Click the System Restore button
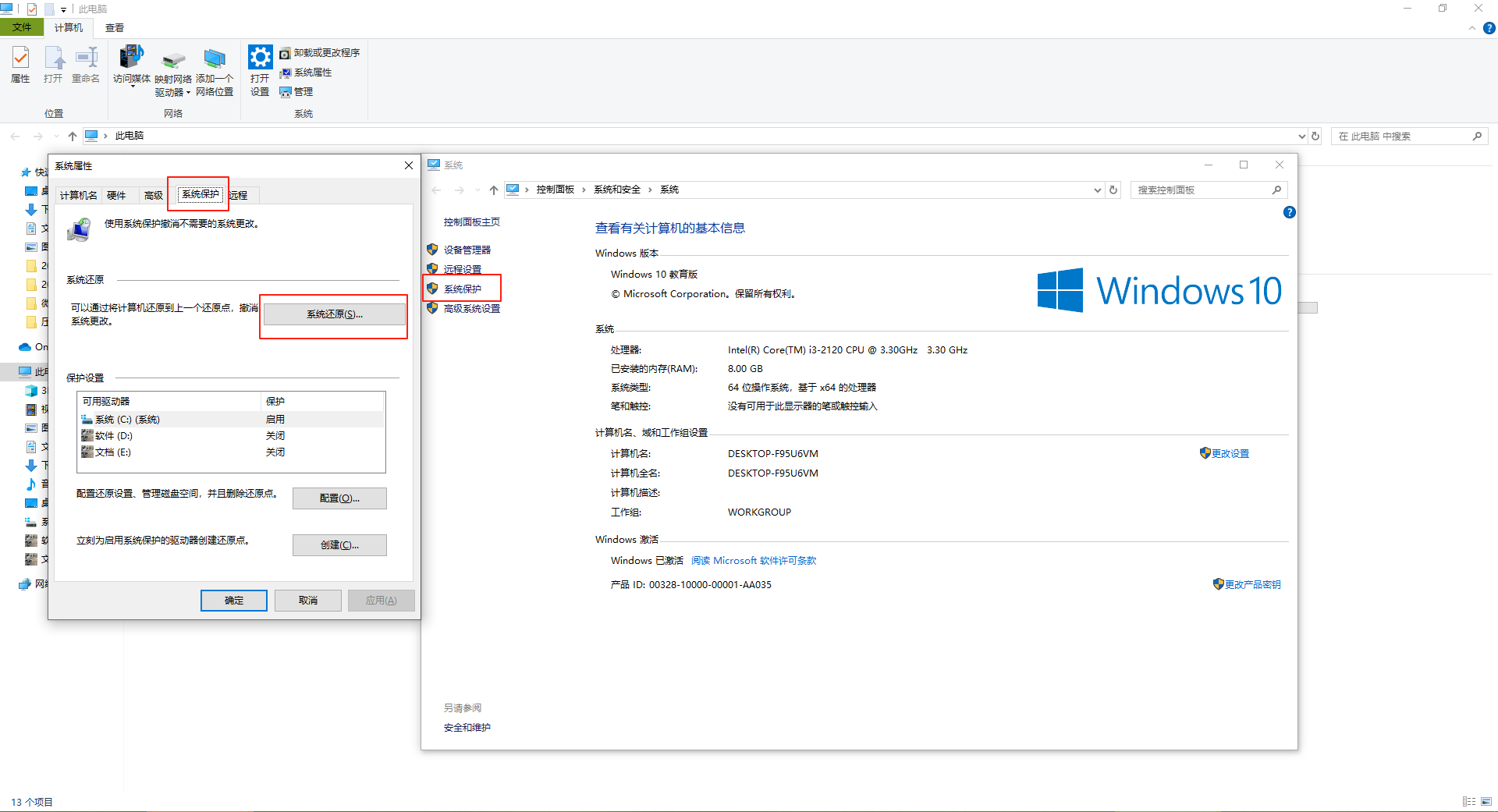1498x812 pixels. (335, 314)
